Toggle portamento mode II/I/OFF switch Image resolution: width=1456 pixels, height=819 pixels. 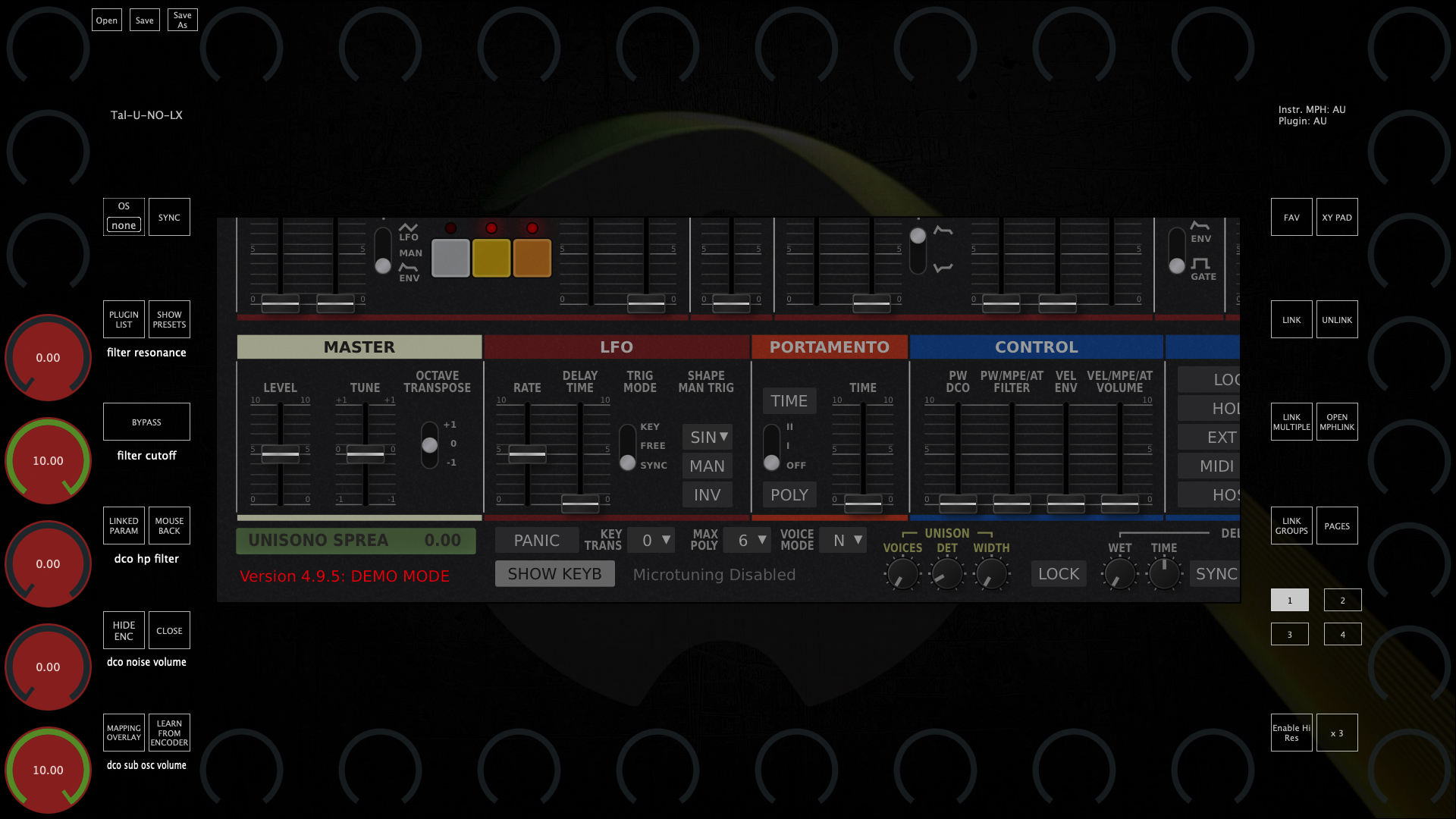pyautogui.click(x=771, y=447)
